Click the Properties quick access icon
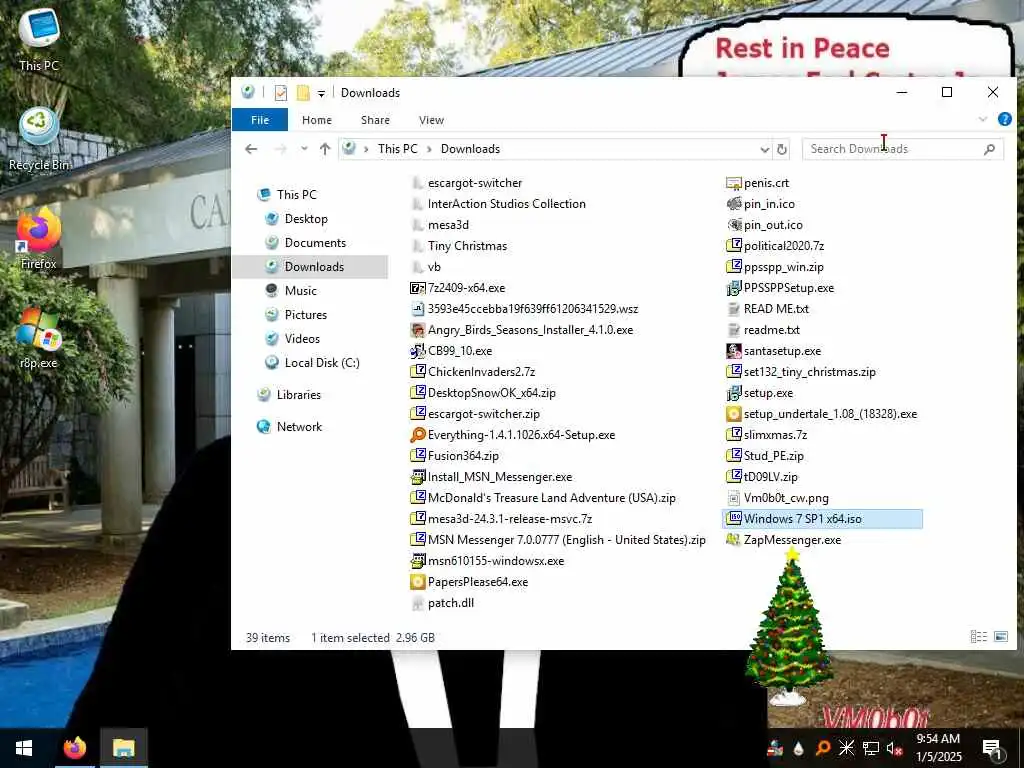The image size is (1024, 768). [x=281, y=93]
